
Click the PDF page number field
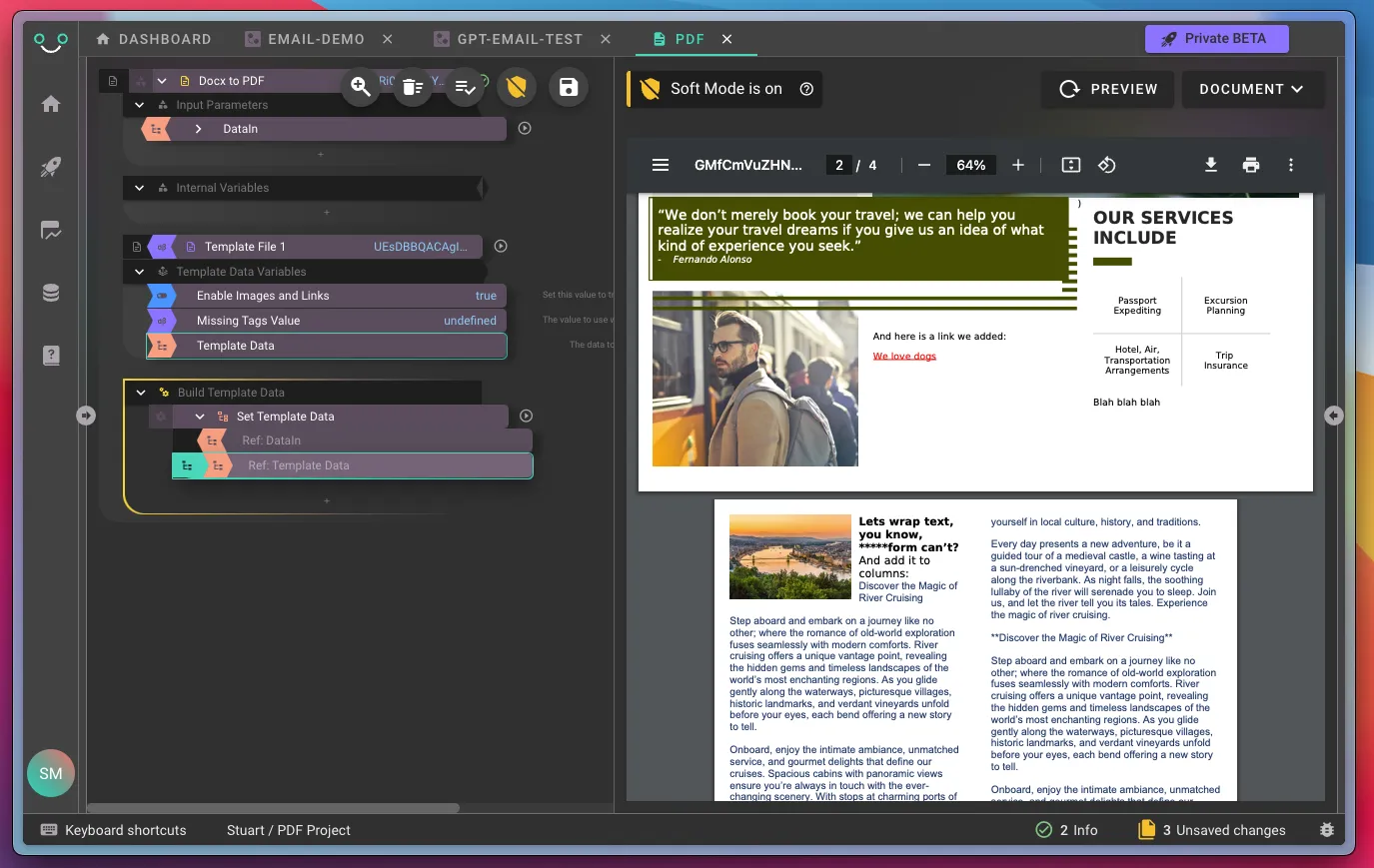[x=839, y=165]
